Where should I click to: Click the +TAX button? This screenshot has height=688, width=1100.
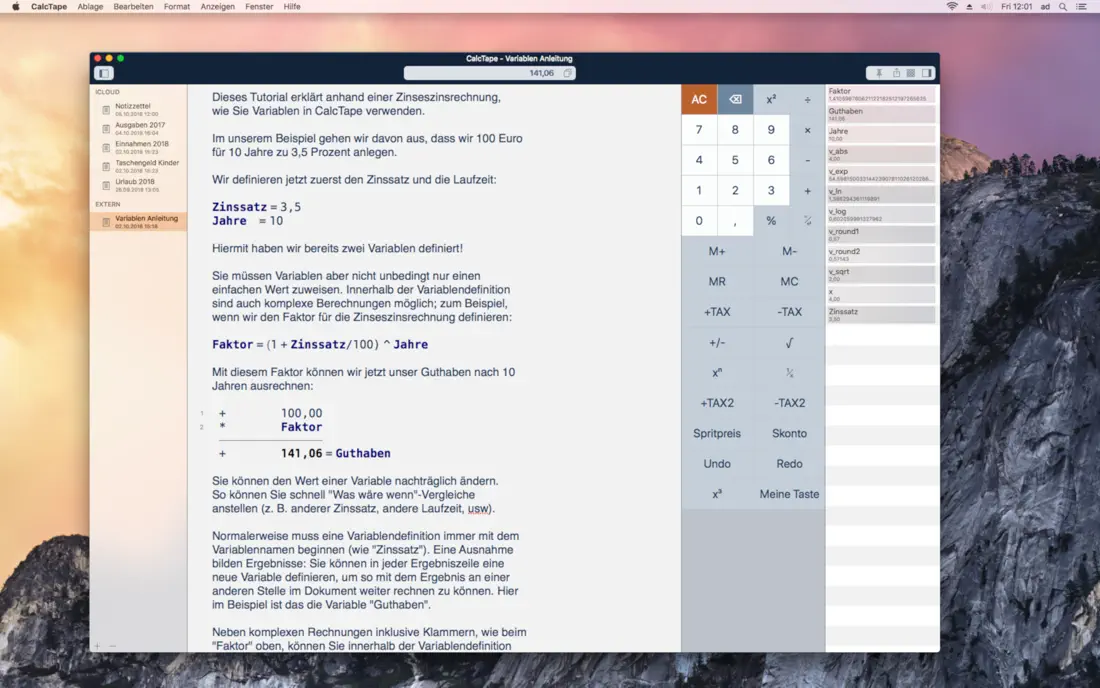pyautogui.click(x=717, y=312)
